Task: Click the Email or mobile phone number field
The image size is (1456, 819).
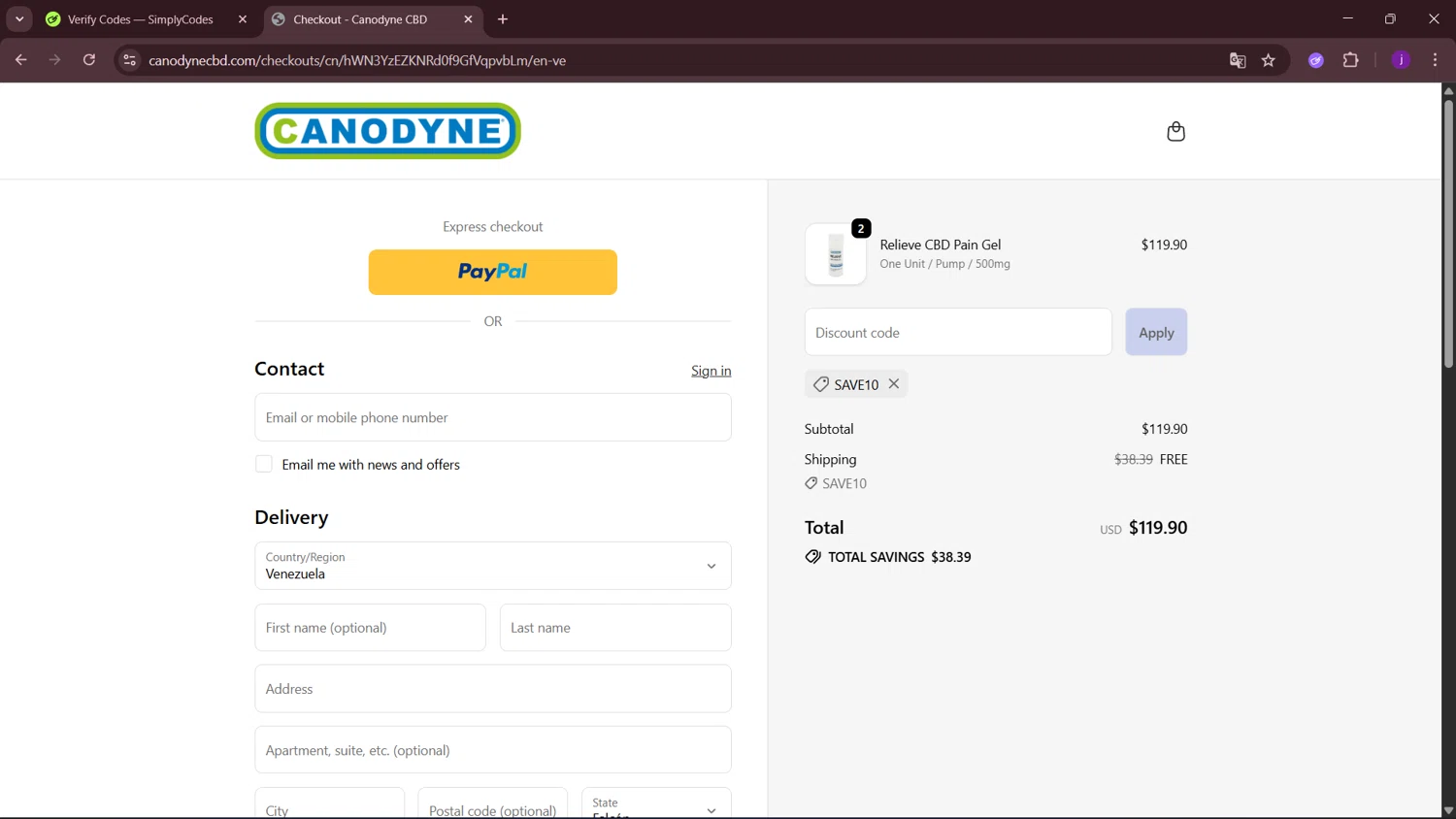Action: click(493, 417)
